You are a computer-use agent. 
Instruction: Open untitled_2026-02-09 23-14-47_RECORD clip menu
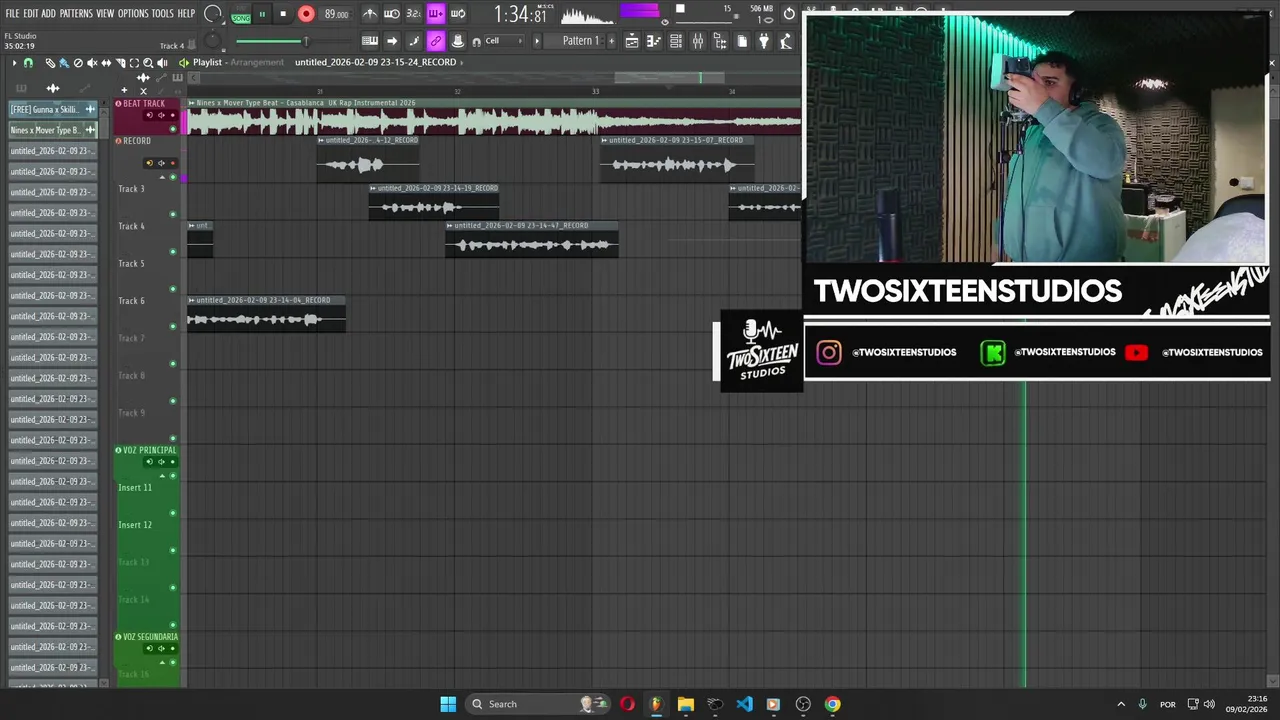tap(450, 226)
